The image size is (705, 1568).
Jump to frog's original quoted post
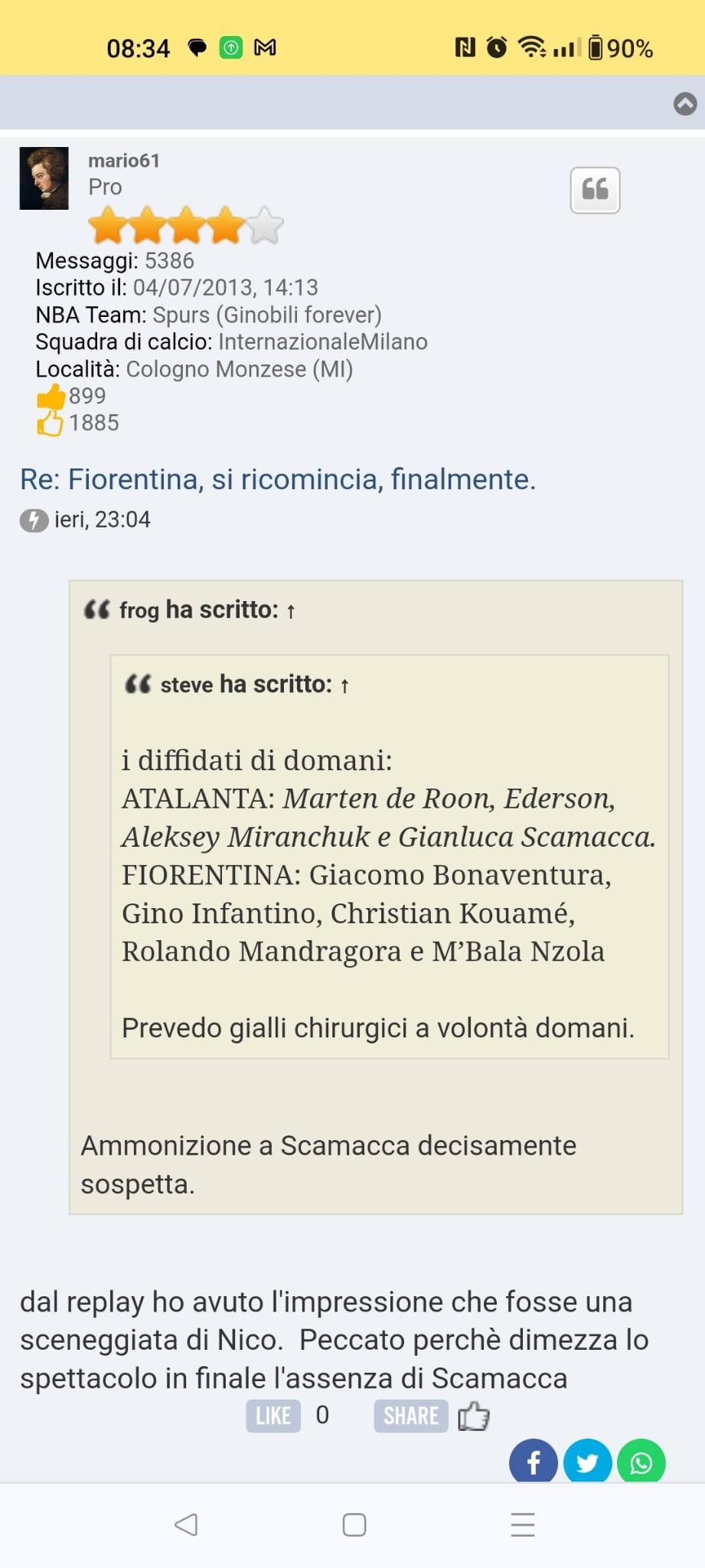click(291, 611)
